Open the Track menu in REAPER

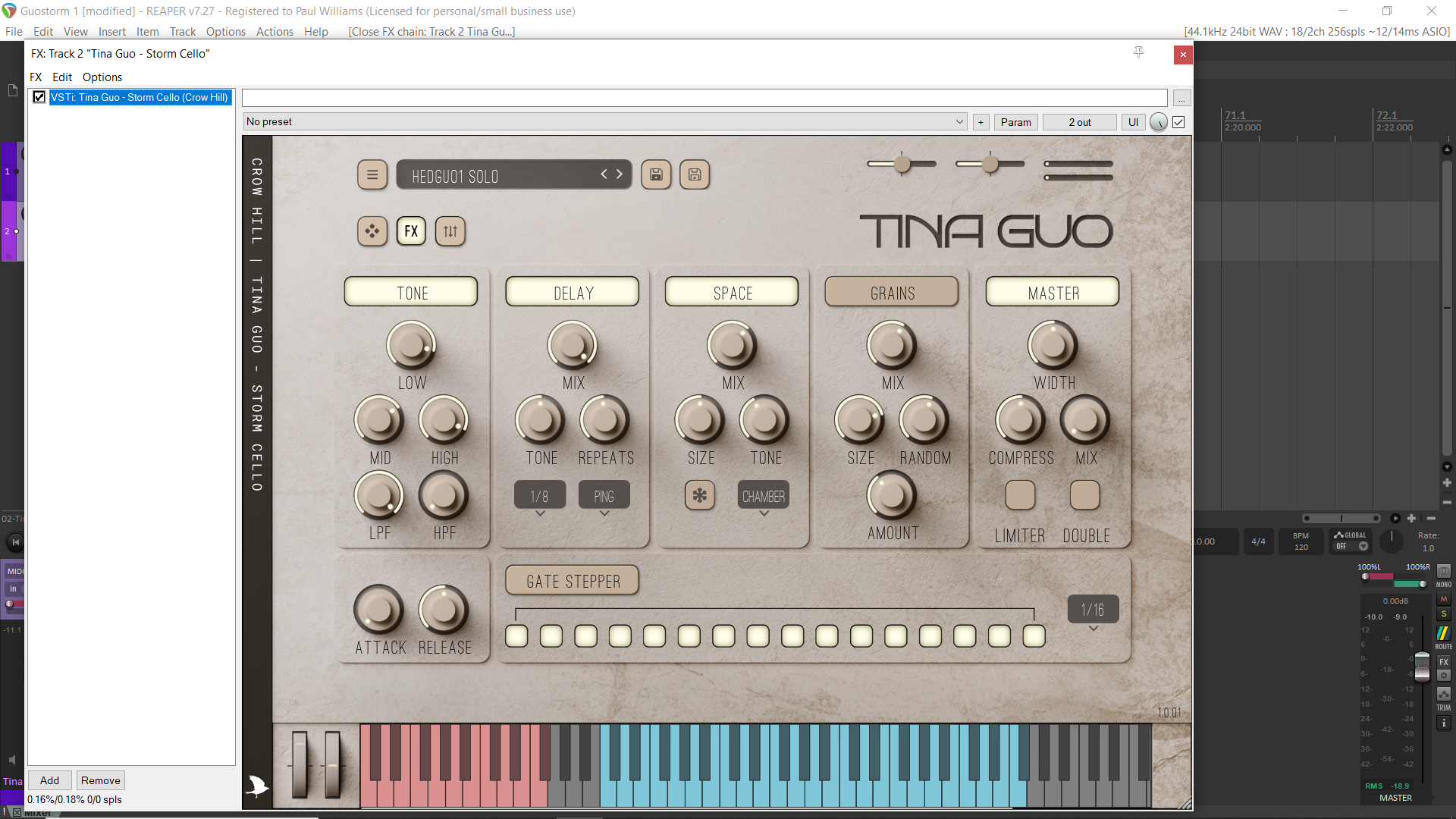(182, 32)
